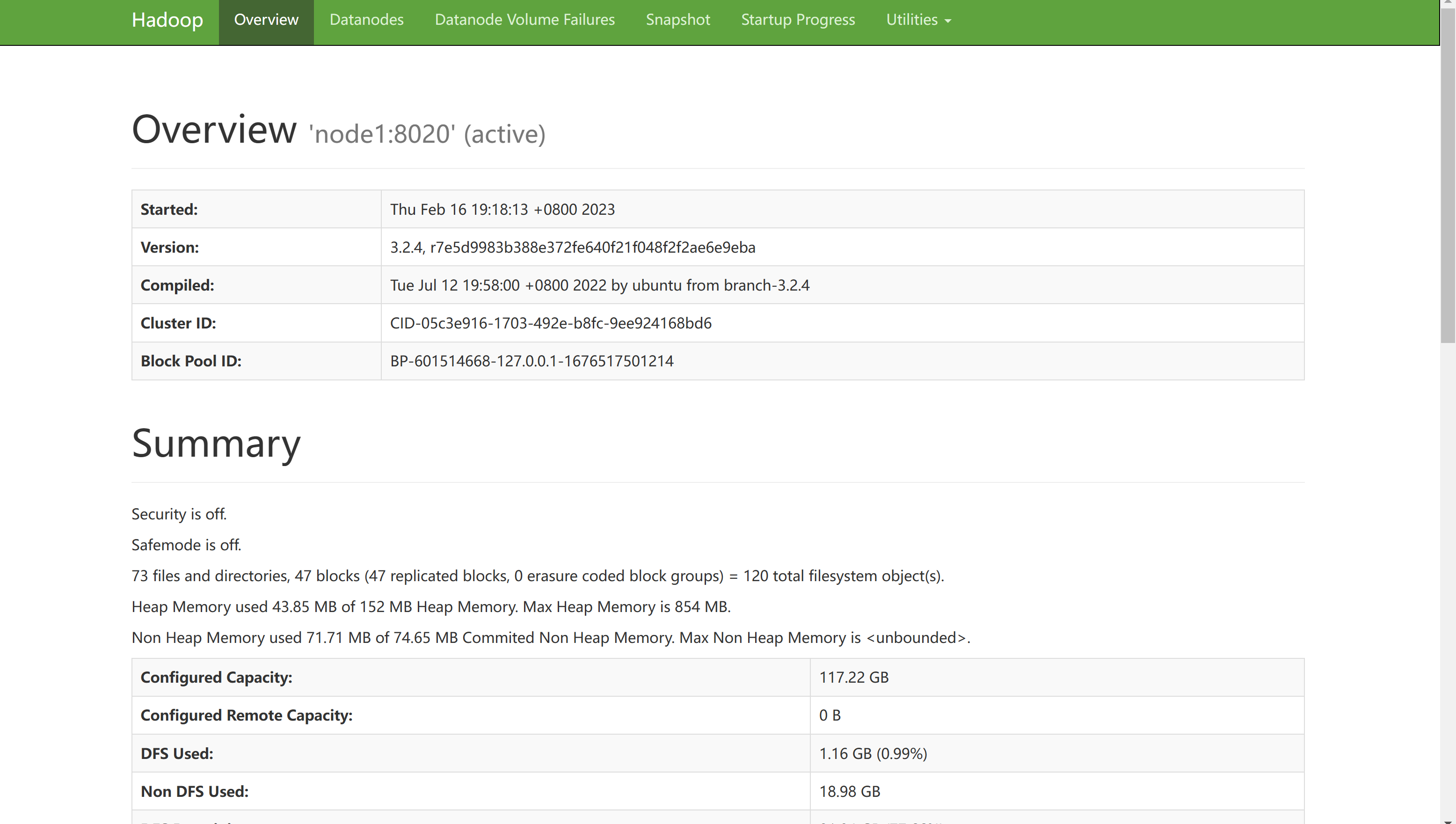Open Datanode Volume Failures page
1456x824 pixels.
524,21
